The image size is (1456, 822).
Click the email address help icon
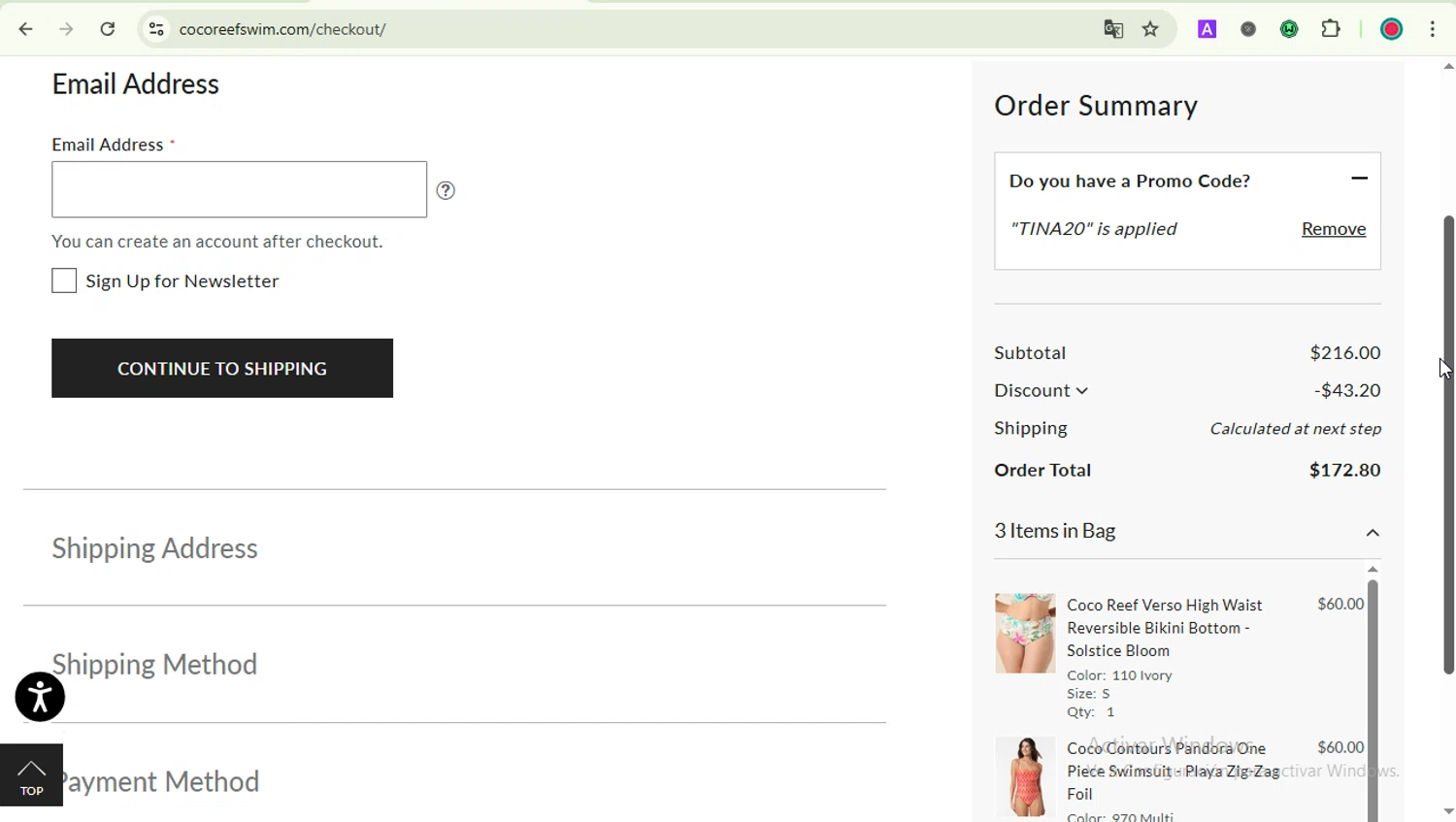coord(446,190)
